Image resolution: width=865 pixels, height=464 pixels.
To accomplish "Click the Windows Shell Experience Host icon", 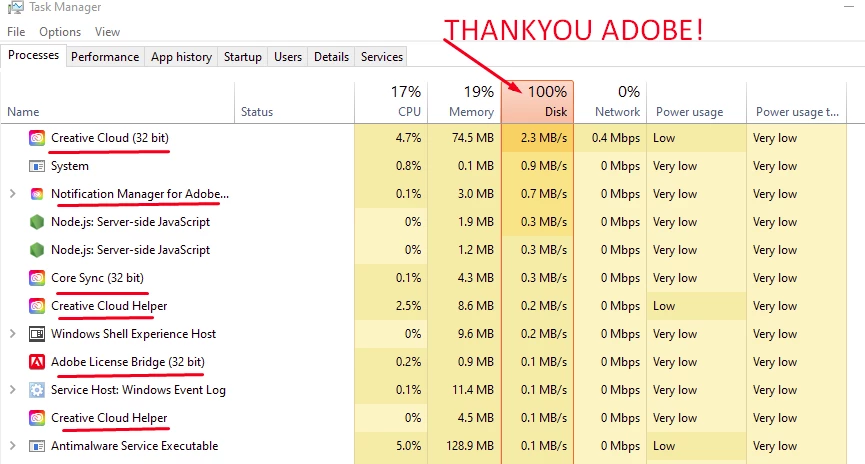I will coord(37,334).
